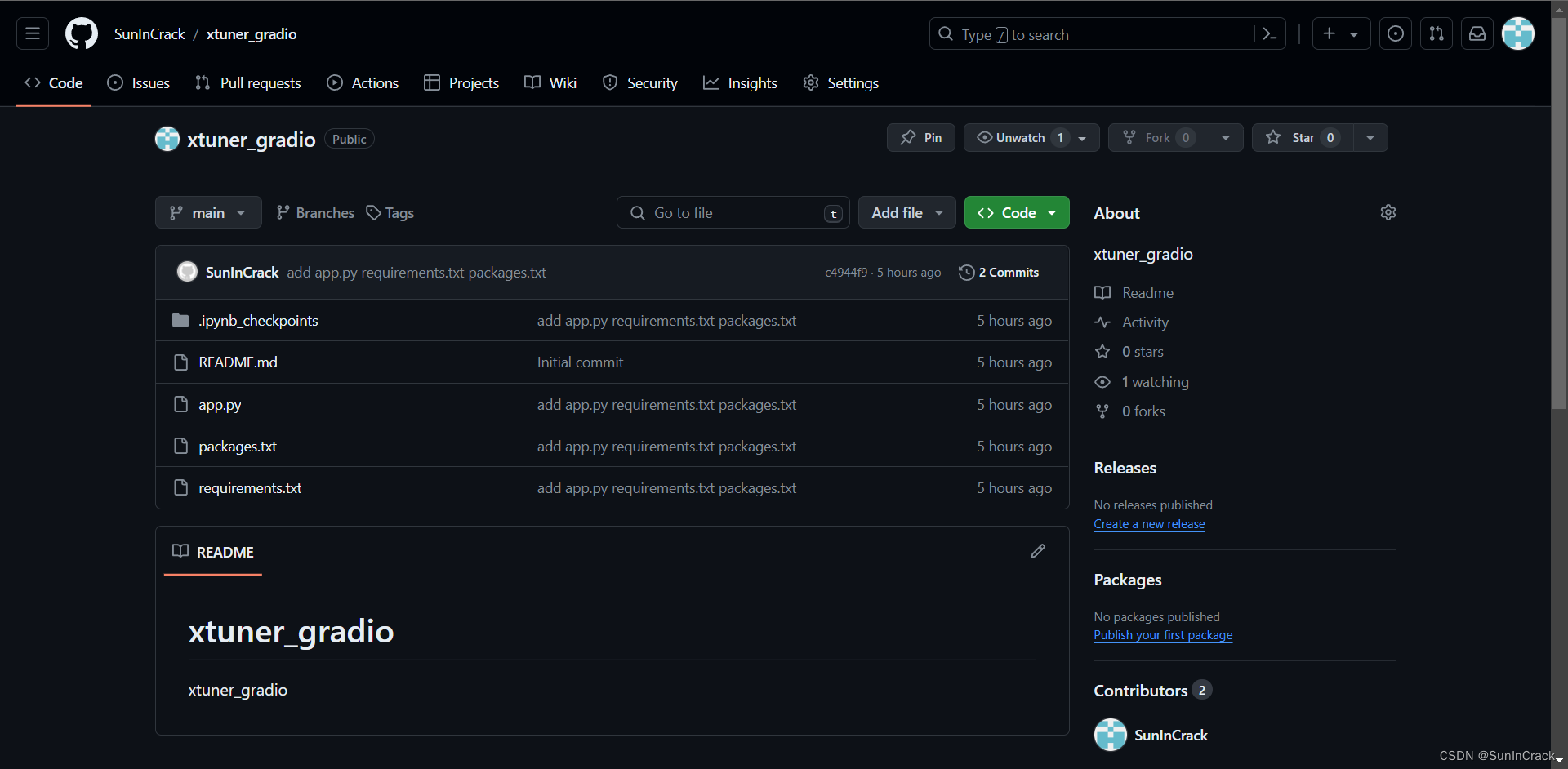
Task: Open the requirements.txt file
Action: tap(250, 487)
